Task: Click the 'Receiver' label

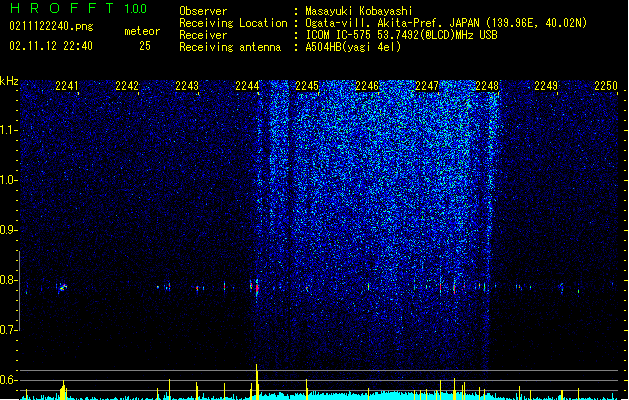Action: point(203,35)
